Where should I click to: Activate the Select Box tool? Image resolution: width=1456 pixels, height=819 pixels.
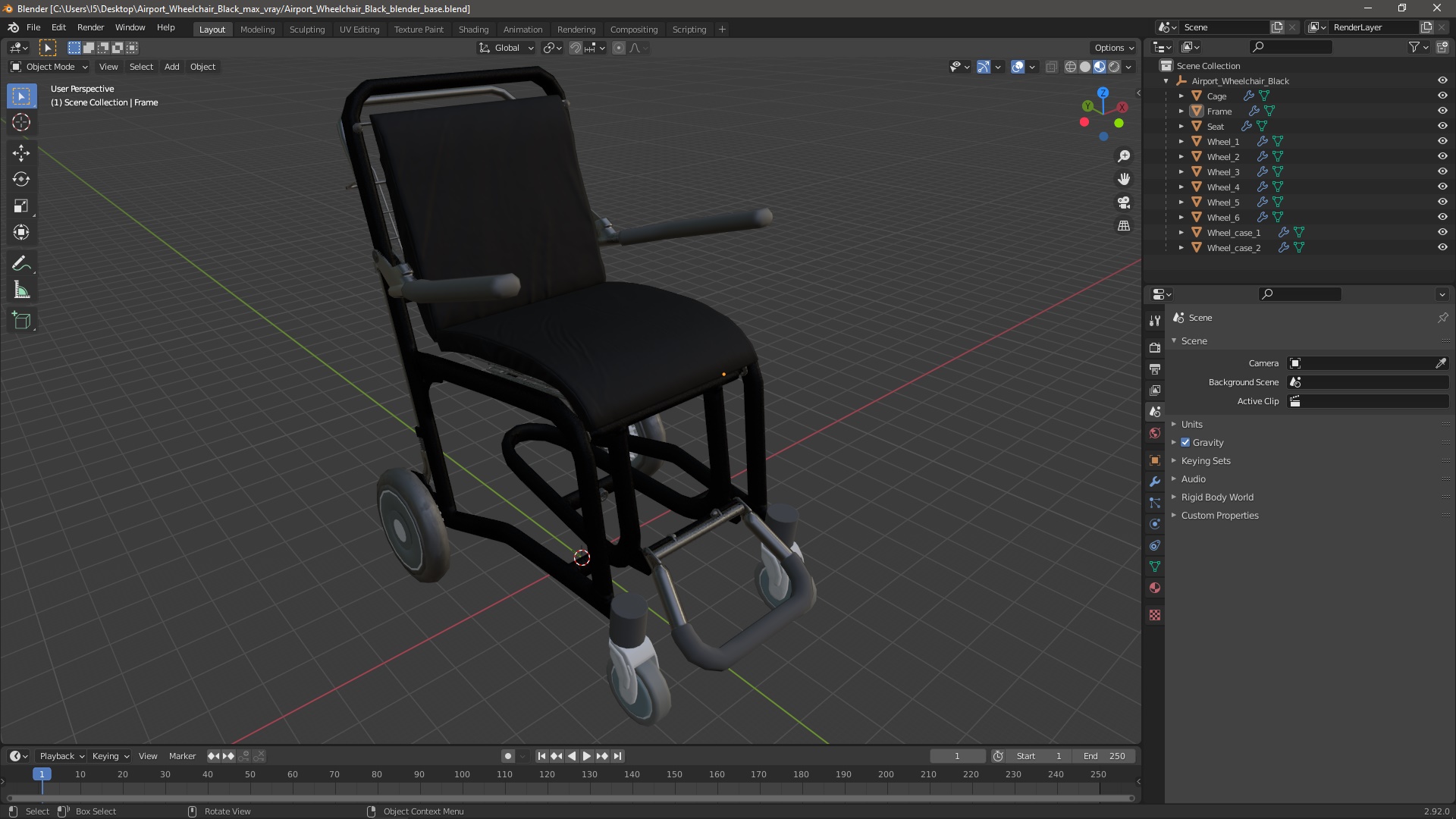tap(21, 96)
